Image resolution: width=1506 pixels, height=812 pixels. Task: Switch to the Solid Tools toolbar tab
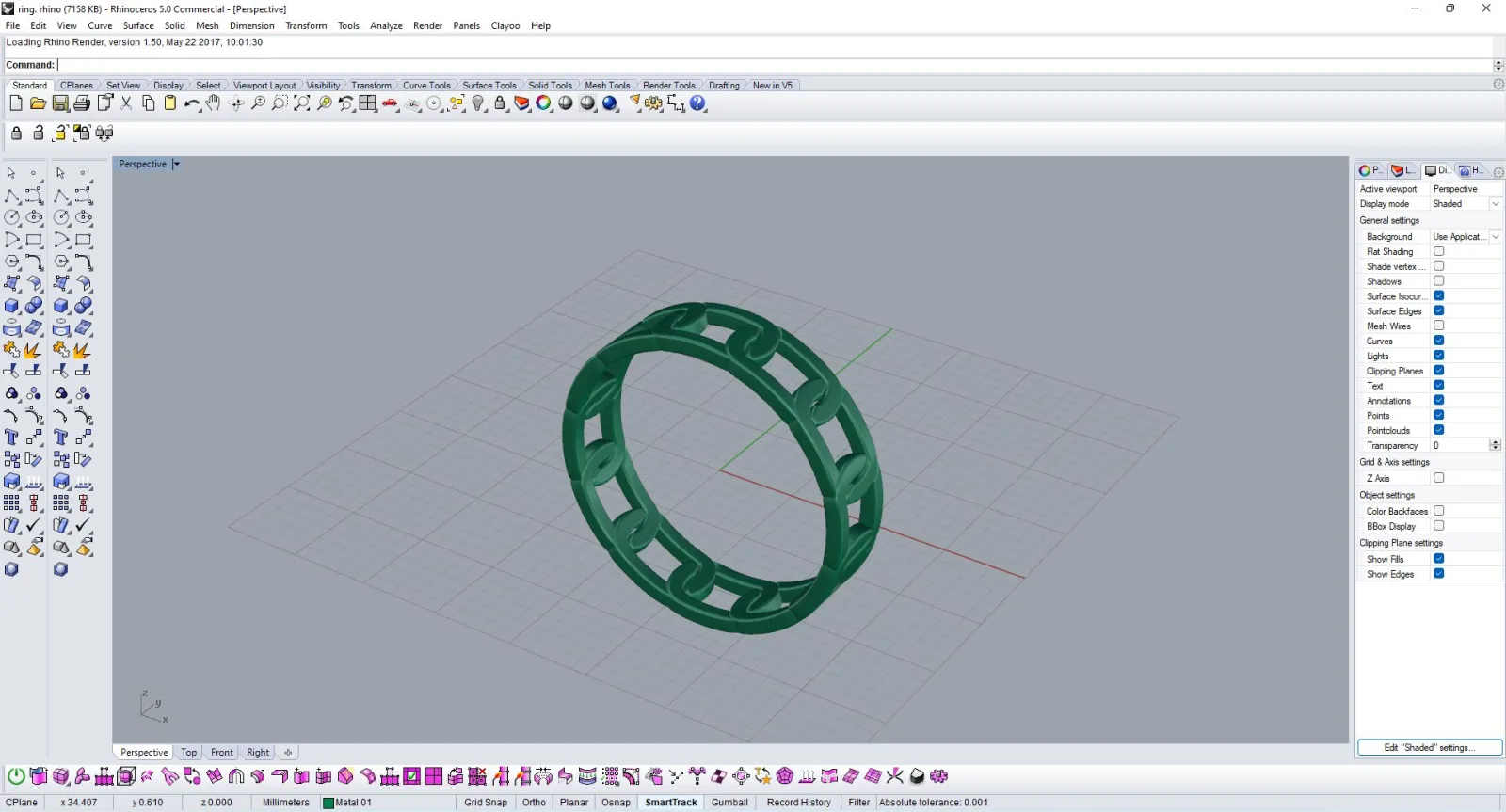(x=550, y=85)
